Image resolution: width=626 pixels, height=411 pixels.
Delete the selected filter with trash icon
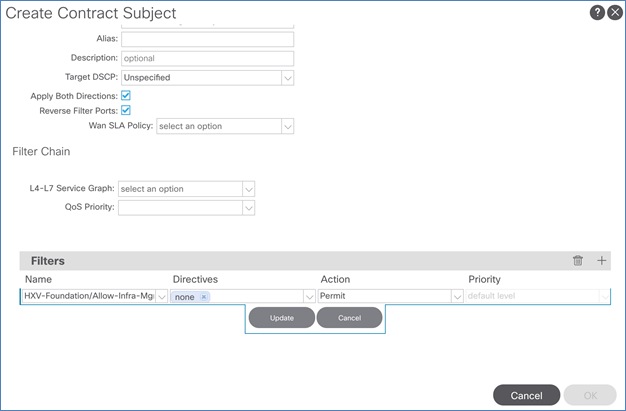pyautogui.click(x=577, y=261)
